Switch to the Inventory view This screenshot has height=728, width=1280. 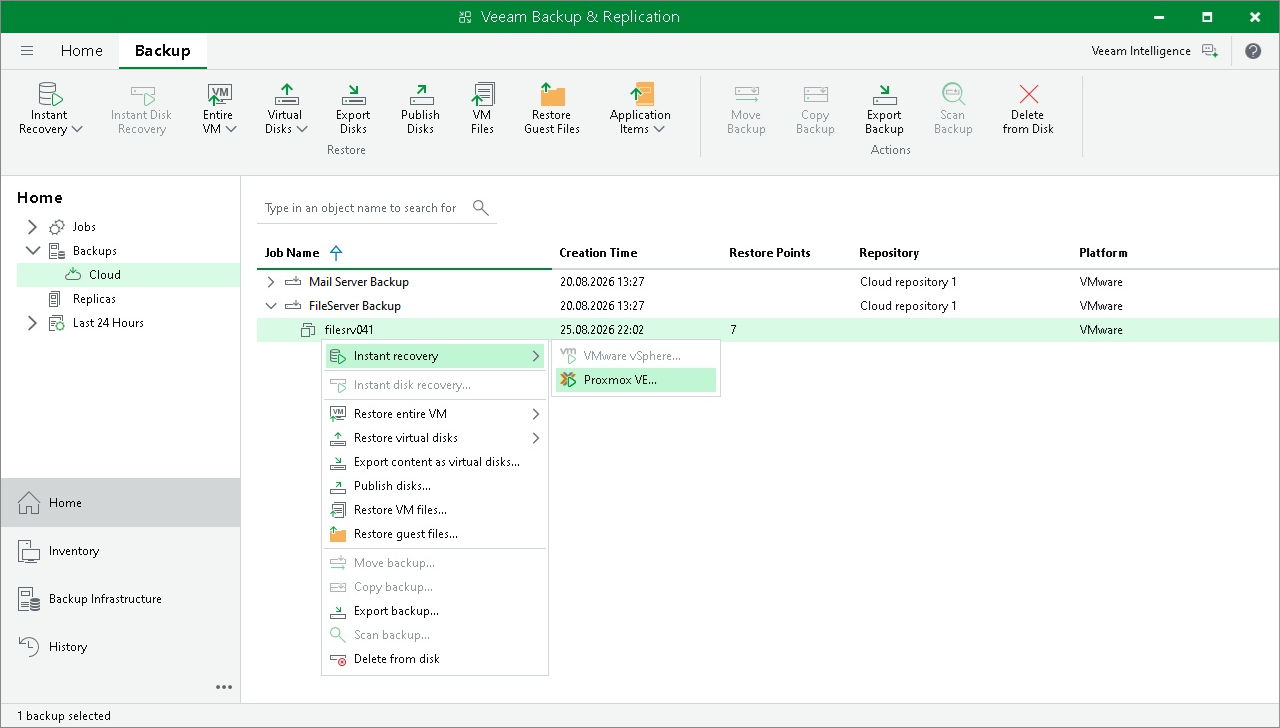[x=120, y=551]
